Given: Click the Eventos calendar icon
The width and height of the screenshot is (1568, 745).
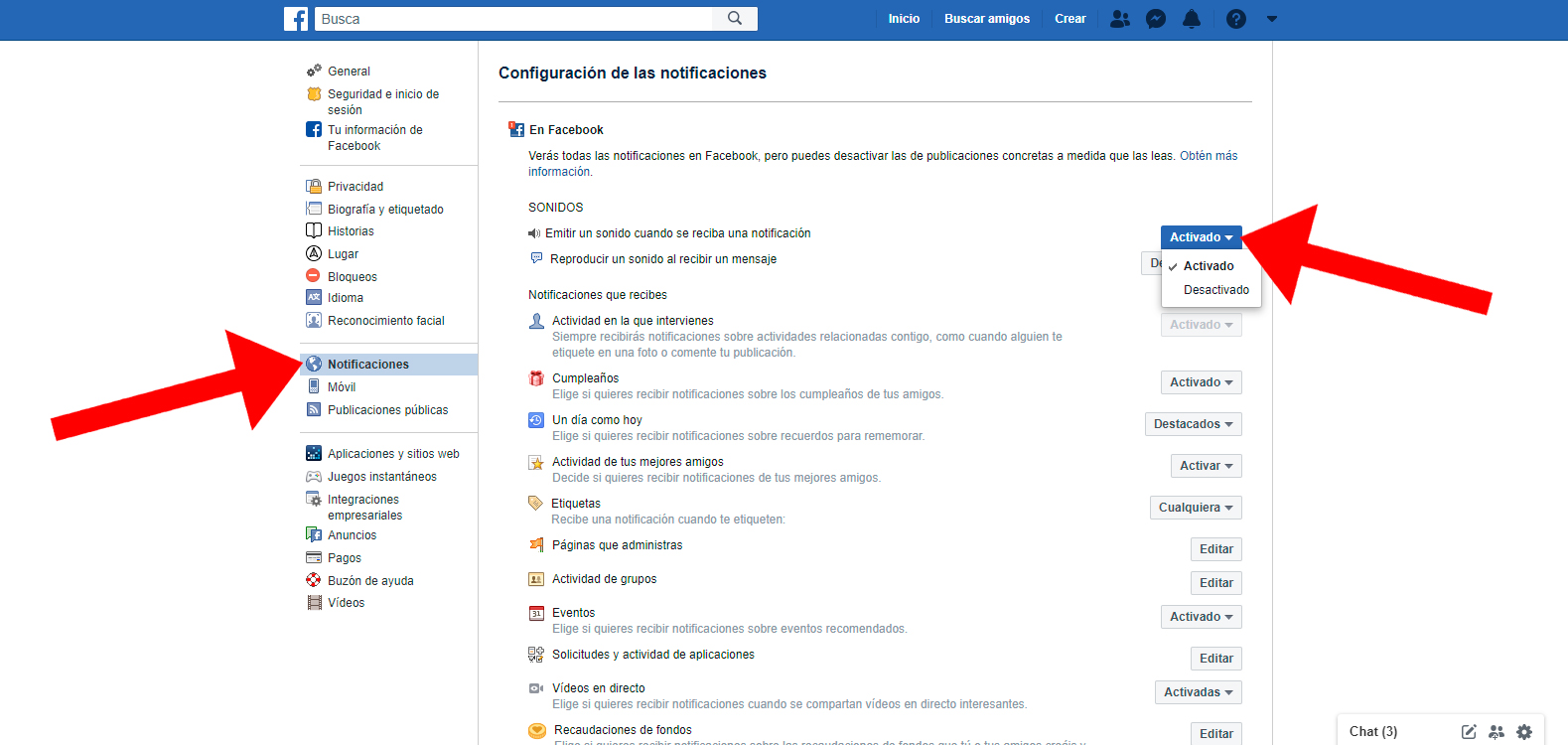Looking at the screenshot, I should click(x=536, y=613).
